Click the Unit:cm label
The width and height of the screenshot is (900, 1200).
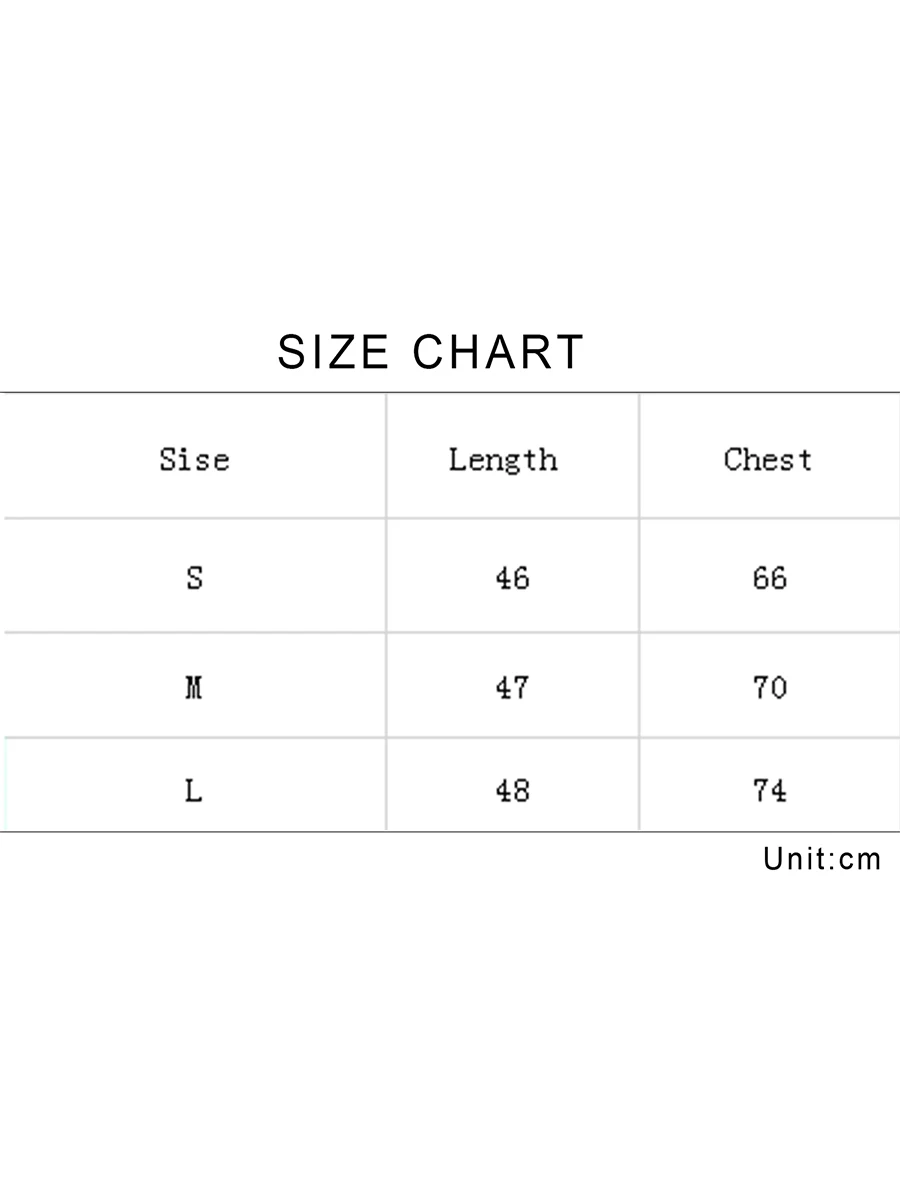point(822,859)
